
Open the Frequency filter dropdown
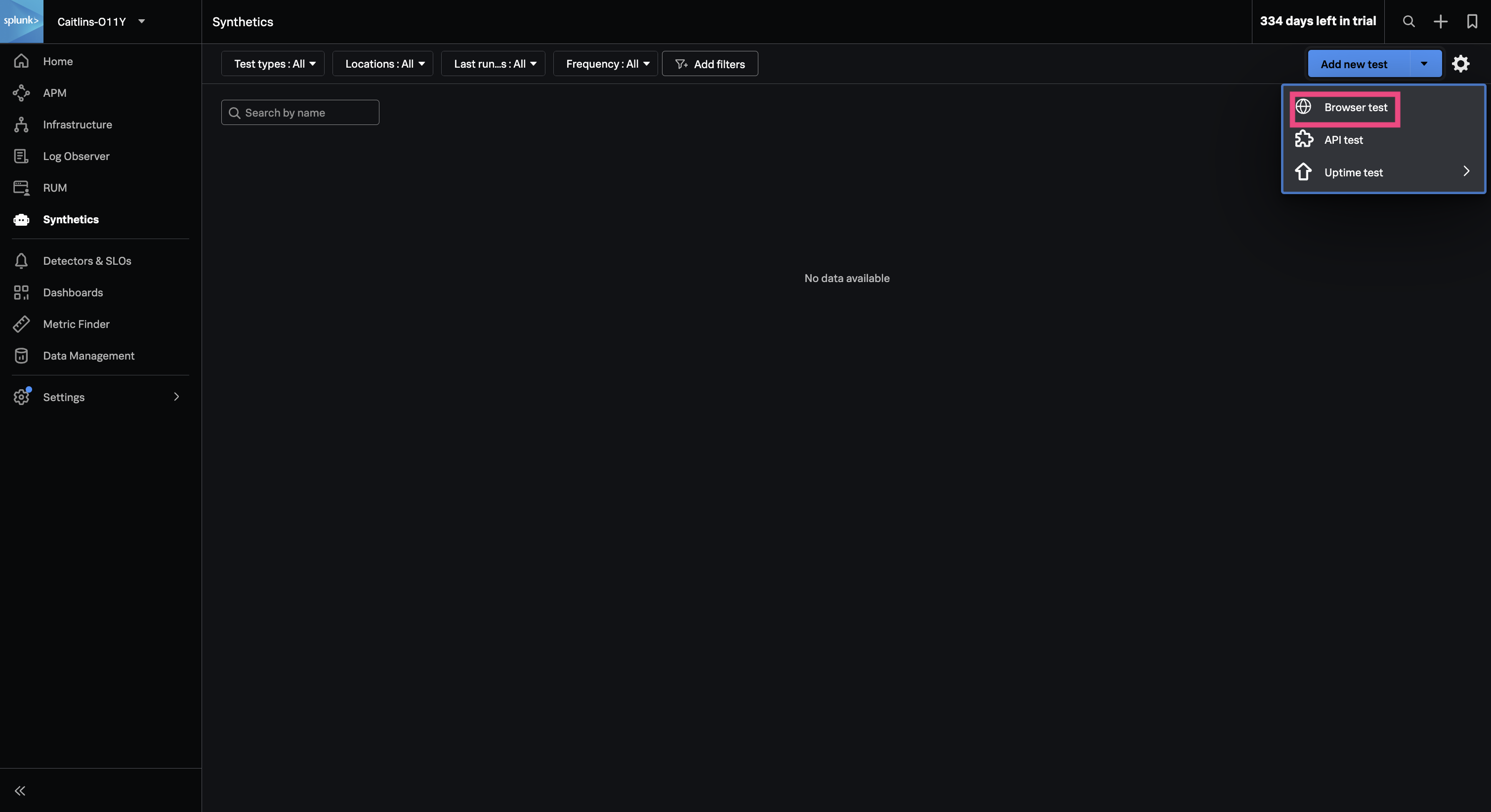click(605, 64)
